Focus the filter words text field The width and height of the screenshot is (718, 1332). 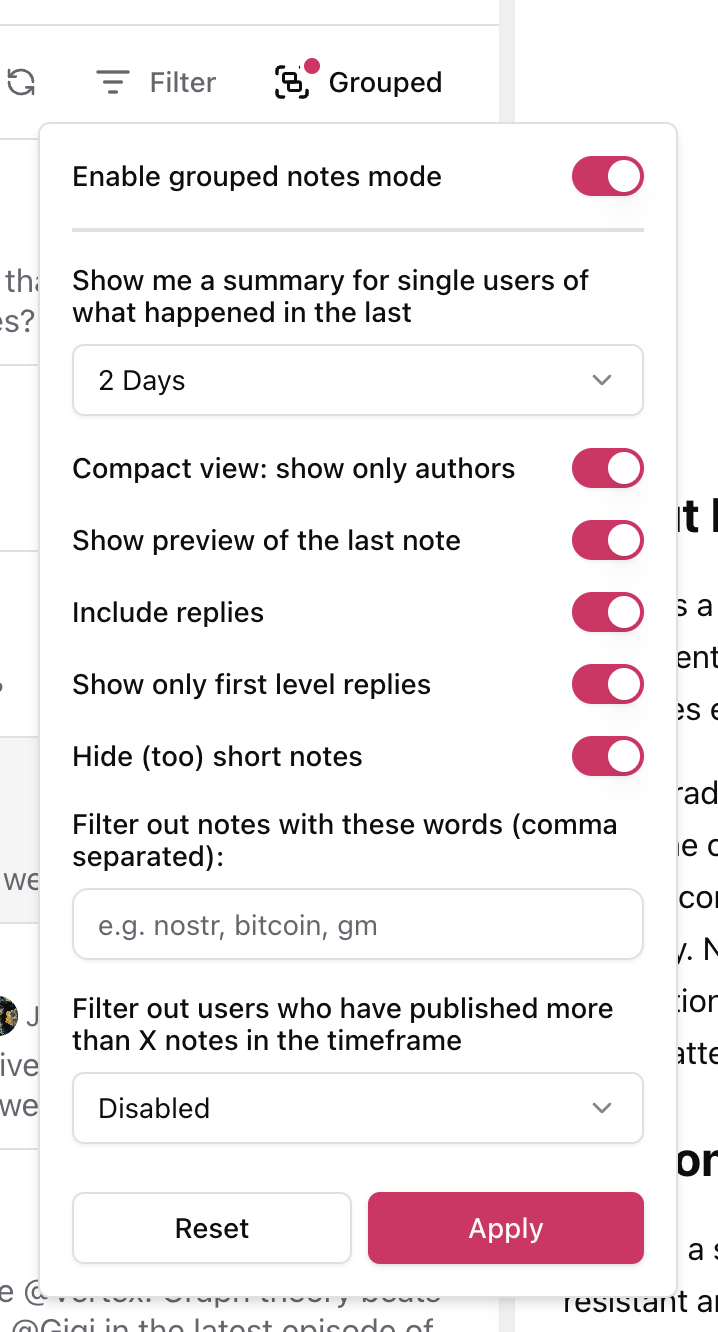coord(357,925)
